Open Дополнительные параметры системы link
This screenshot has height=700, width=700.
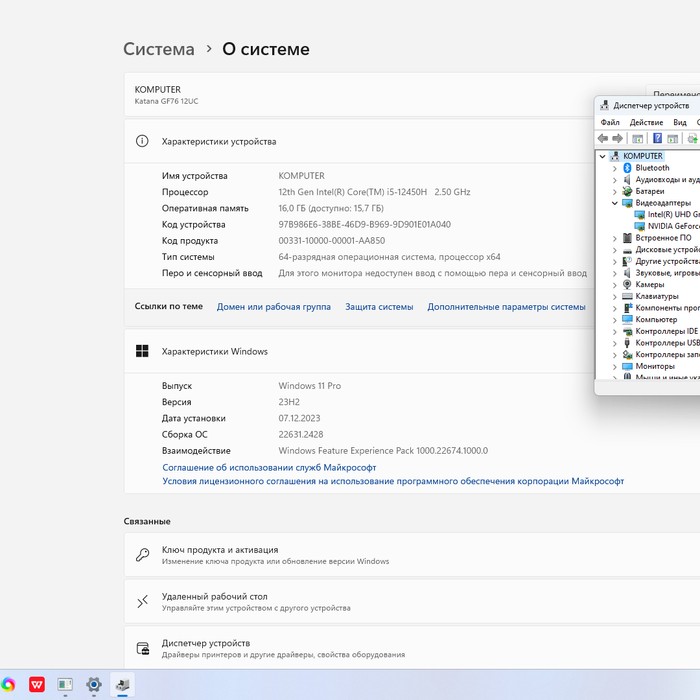click(506, 307)
